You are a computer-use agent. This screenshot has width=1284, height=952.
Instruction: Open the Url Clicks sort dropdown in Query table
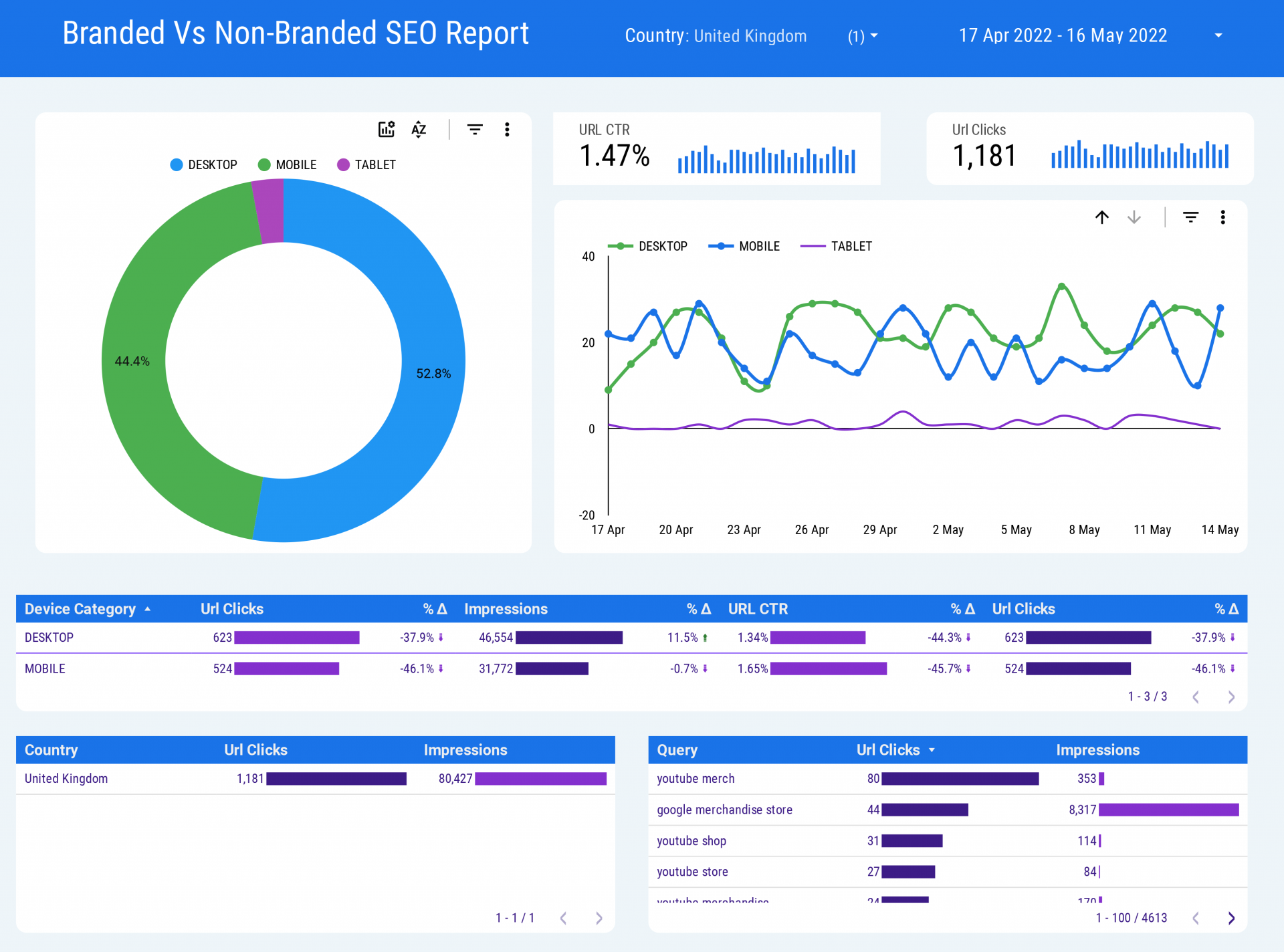(x=932, y=750)
